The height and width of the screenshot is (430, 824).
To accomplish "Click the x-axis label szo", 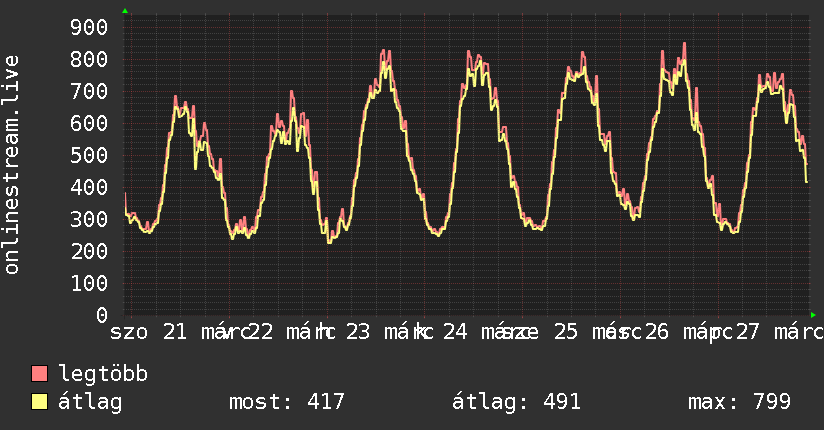I will [x=129, y=332].
